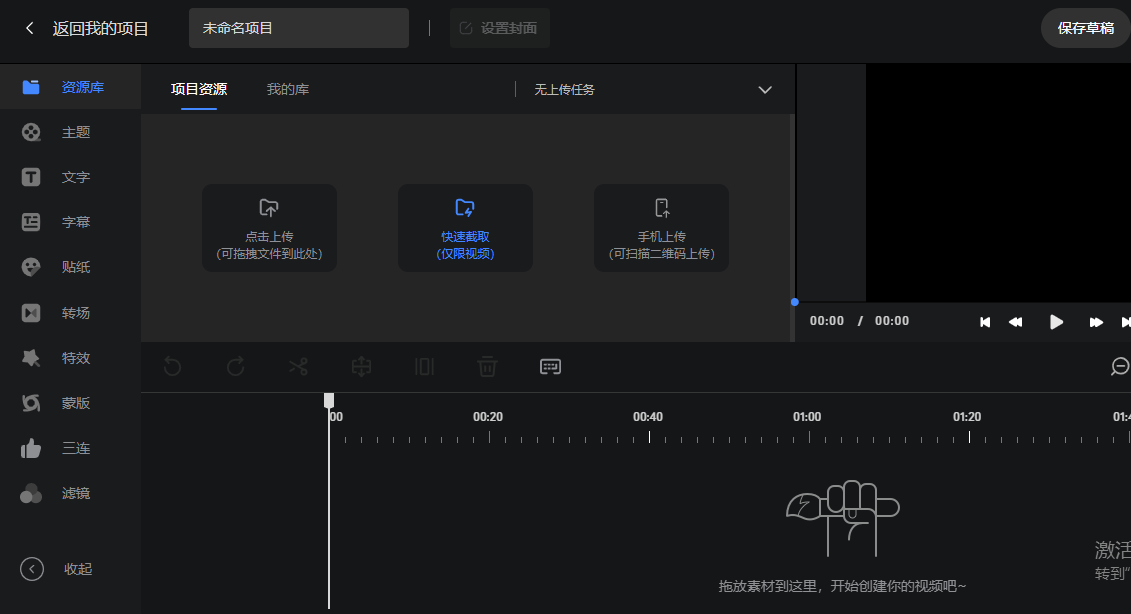The width and height of the screenshot is (1131, 614).
Task: Click the 保存草稿 button
Action: (x=1085, y=28)
